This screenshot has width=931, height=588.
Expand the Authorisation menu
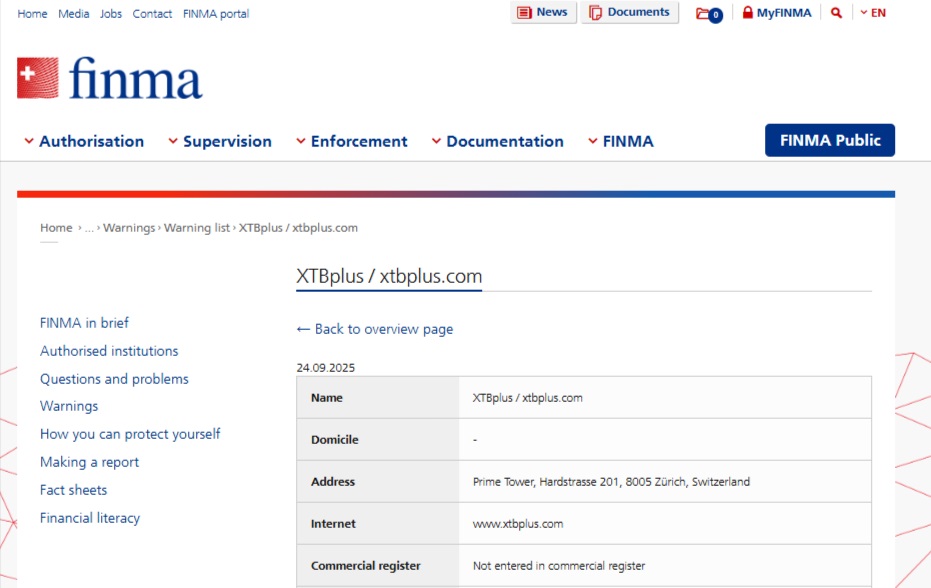coord(84,141)
